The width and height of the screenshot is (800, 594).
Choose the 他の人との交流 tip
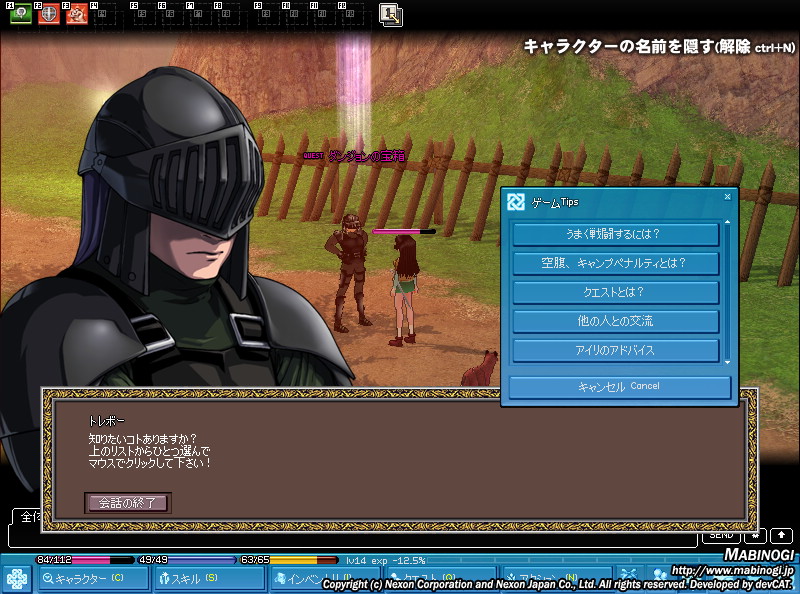[616, 321]
